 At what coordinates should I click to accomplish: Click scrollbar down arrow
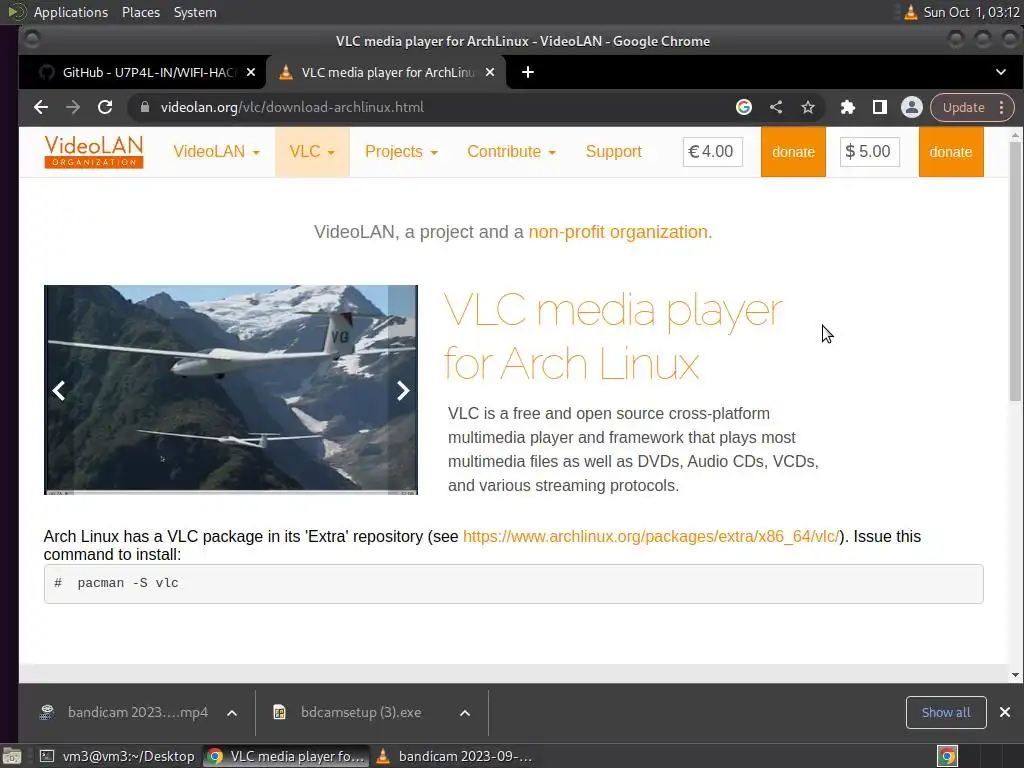[x=1015, y=675]
